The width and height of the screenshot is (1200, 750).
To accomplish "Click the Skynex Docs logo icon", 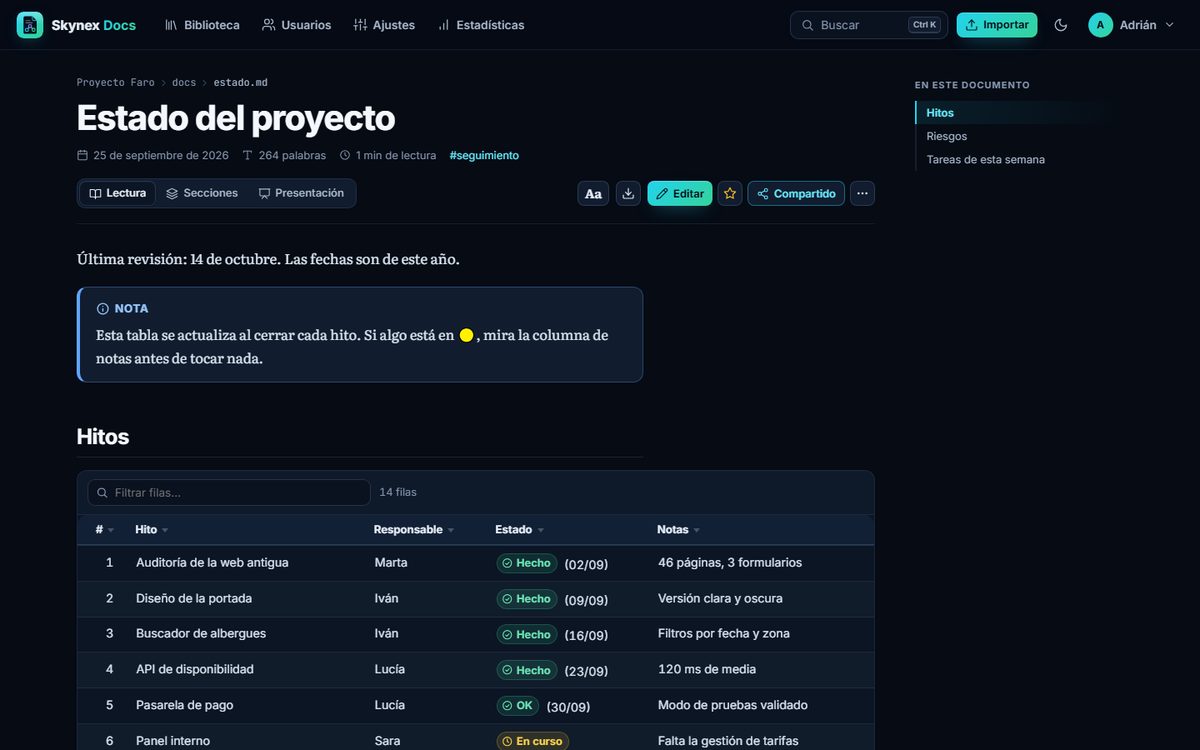I will coord(30,25).
